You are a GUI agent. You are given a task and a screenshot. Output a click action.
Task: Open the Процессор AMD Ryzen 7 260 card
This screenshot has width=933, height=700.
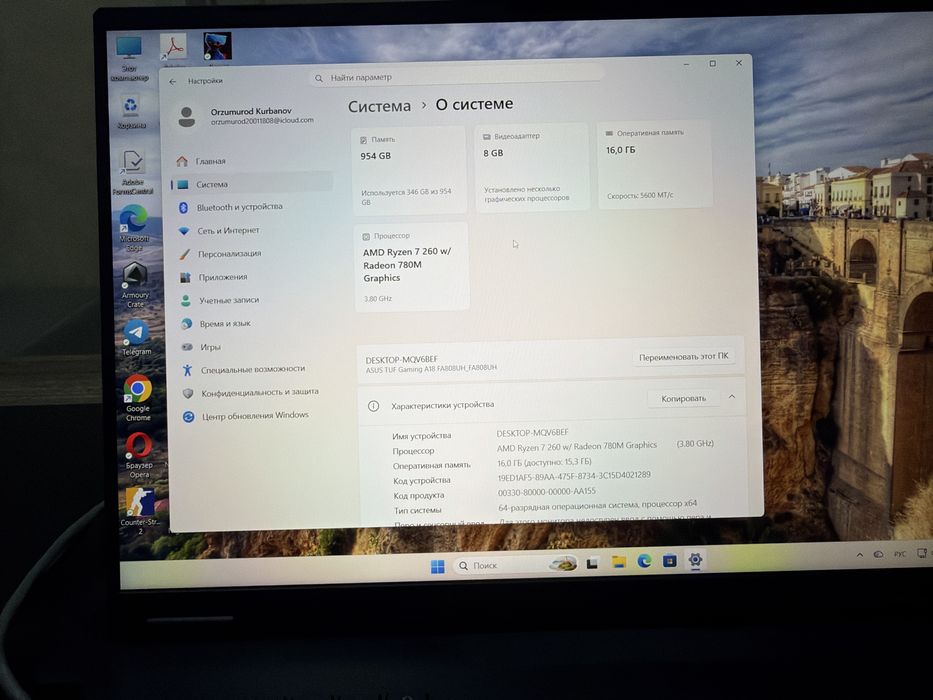point(411,267)
